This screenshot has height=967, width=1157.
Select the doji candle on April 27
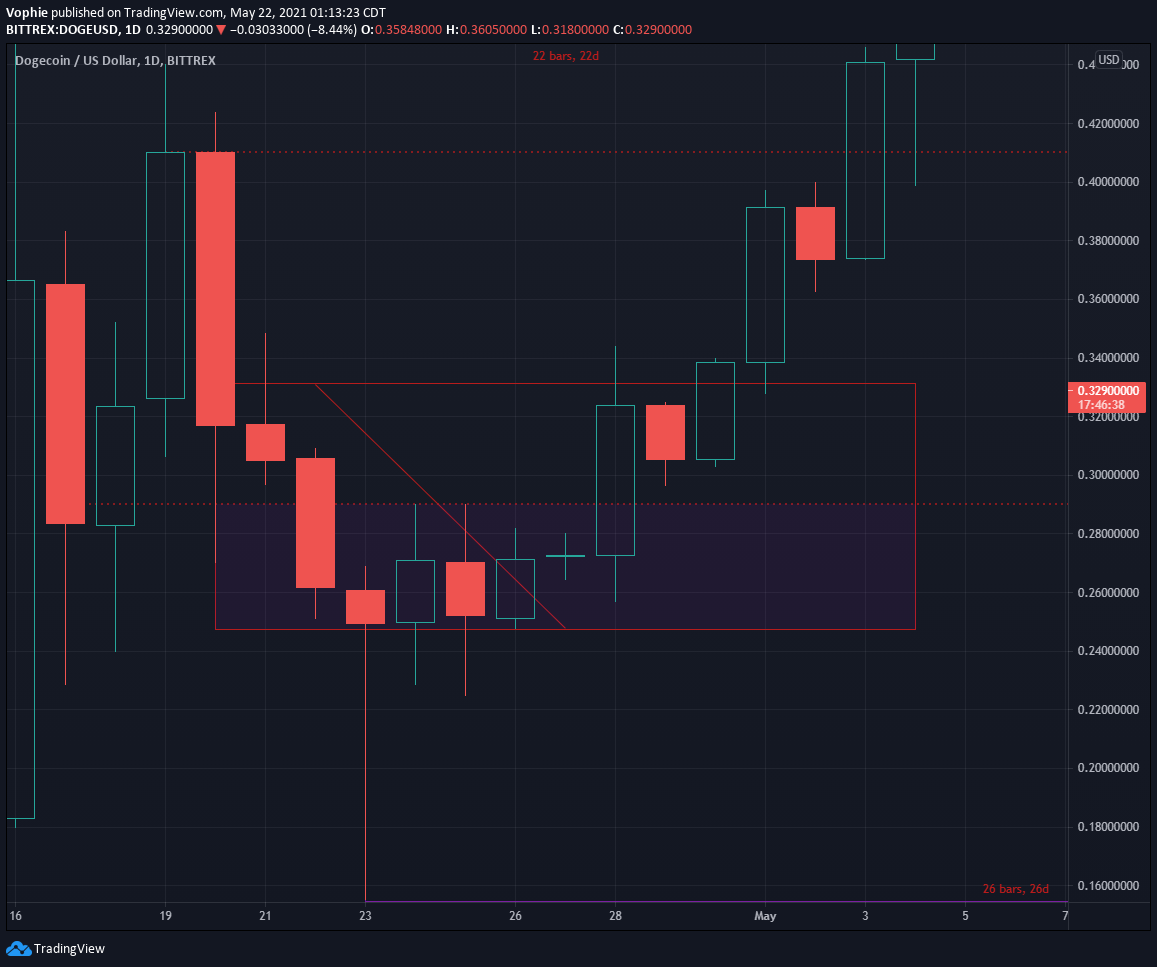565,555
